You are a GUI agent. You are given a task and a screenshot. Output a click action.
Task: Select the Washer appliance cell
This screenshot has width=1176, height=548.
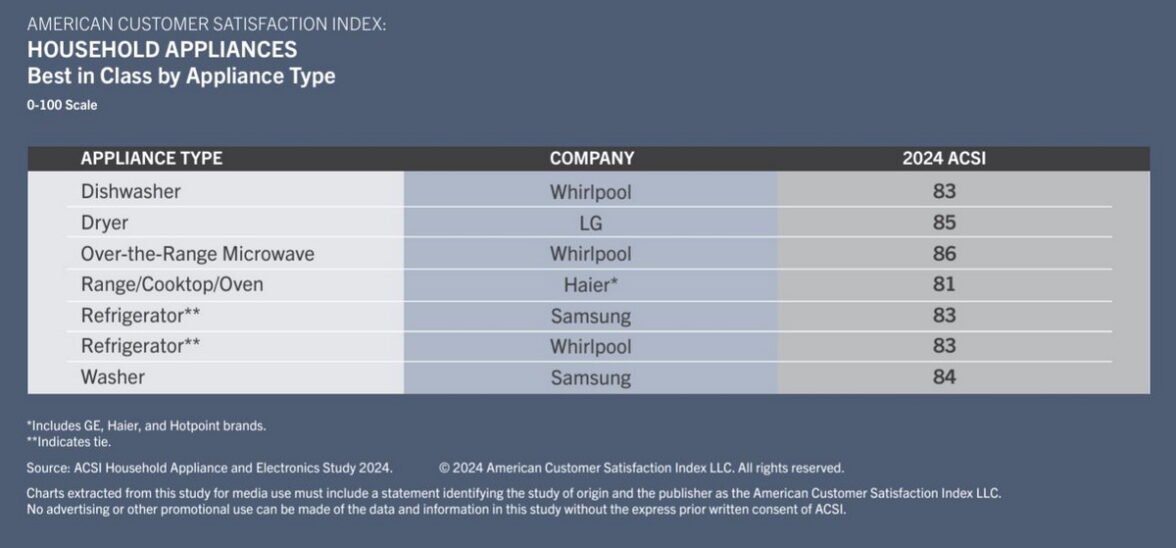(112, 377)
